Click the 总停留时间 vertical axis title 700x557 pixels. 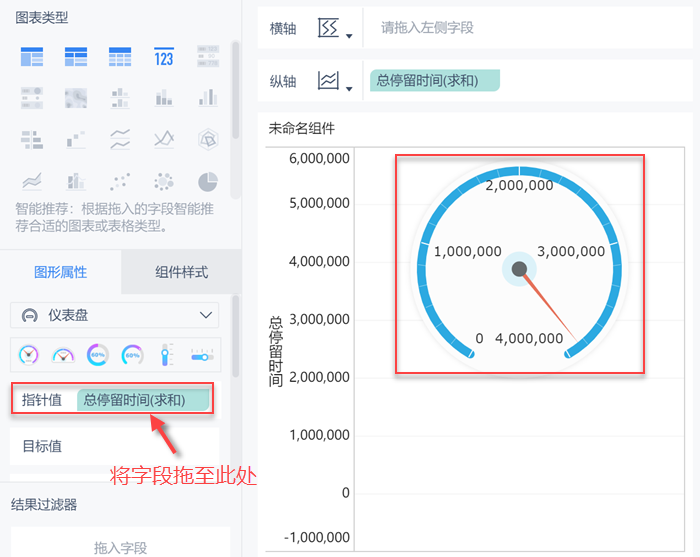[x=276, y=351]
